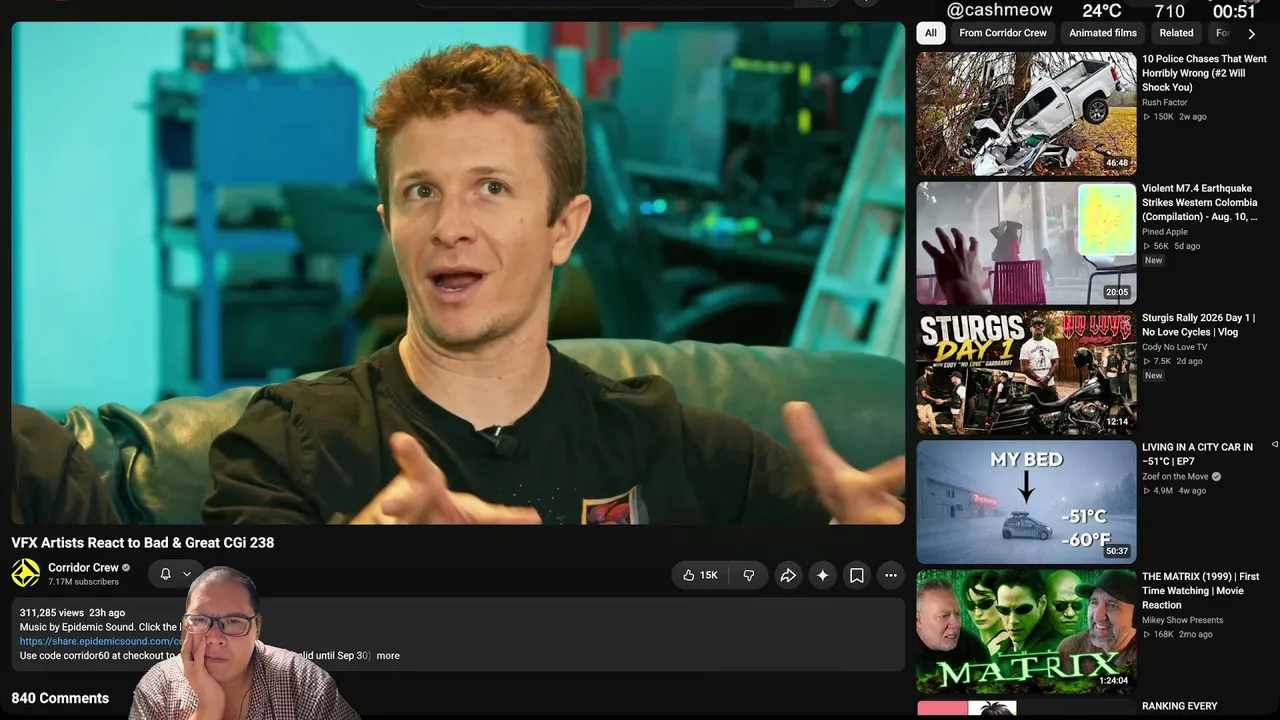Click the "4.9M 4w ago" view count
This screenshot has height=720, width=1280.
(1175, 491)
